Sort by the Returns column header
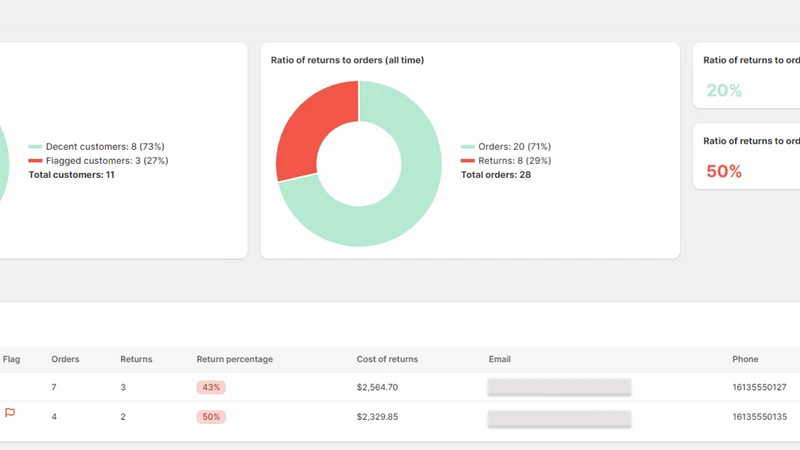Viewport: 800px width, 450px height. pos(136,359)
